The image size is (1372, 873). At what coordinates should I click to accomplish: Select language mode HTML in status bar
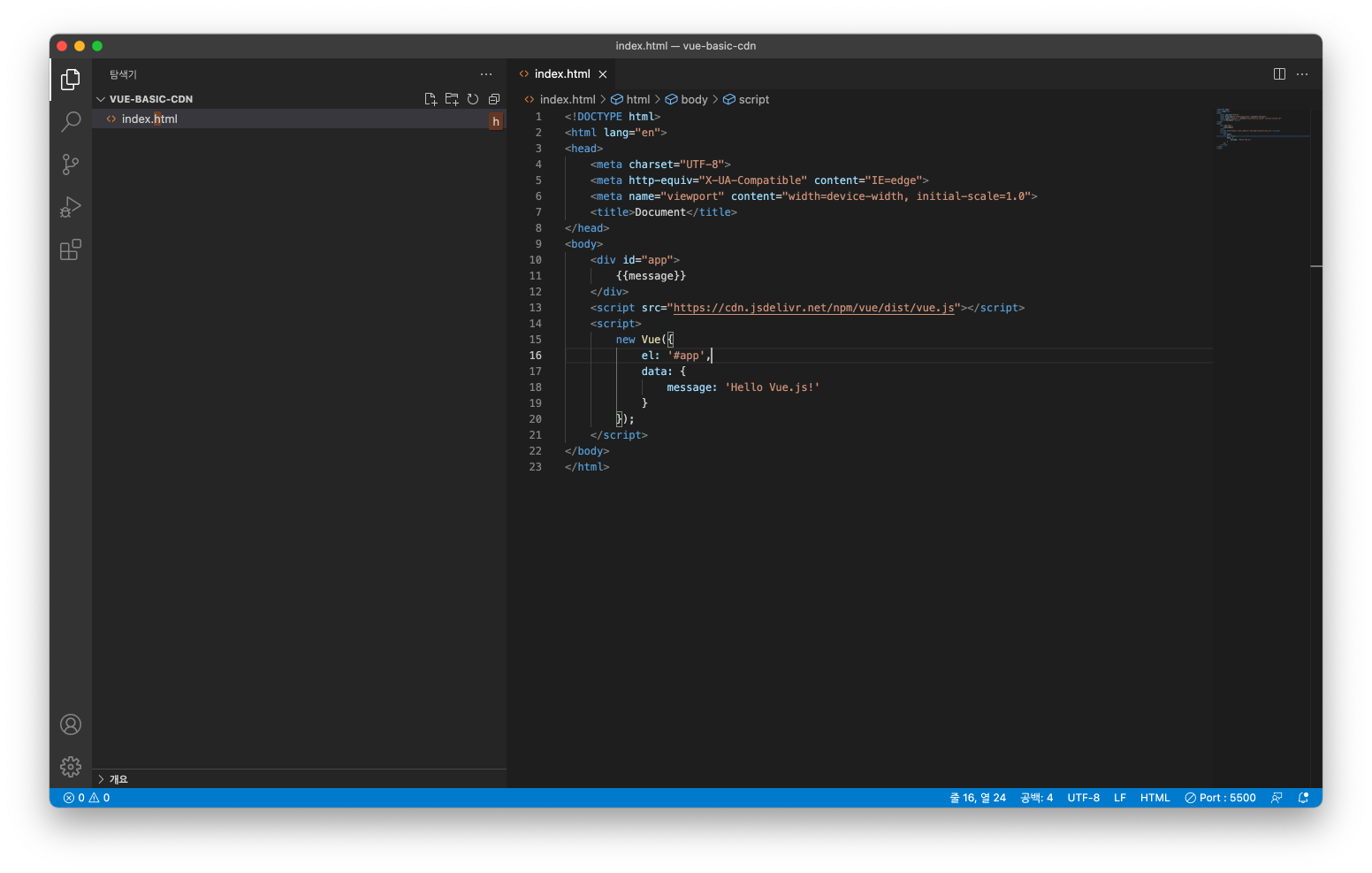coord(1155,798)
